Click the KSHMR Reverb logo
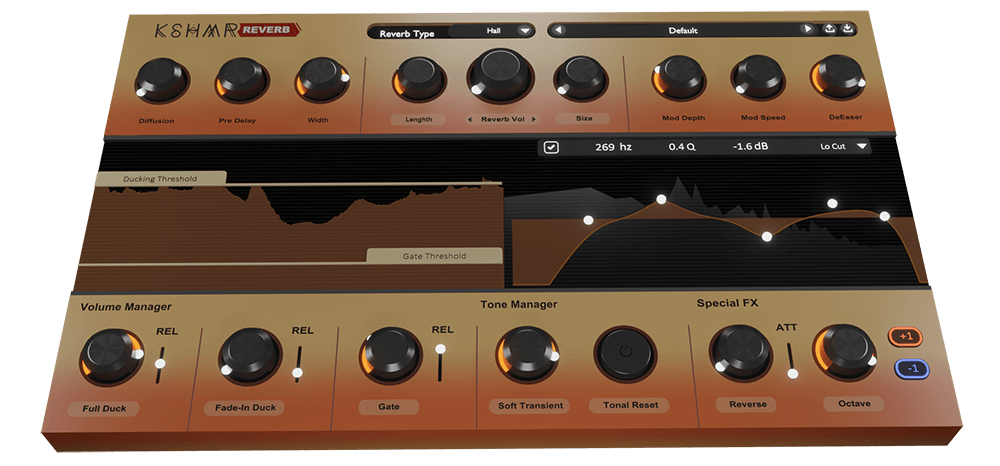 (228, 30)
